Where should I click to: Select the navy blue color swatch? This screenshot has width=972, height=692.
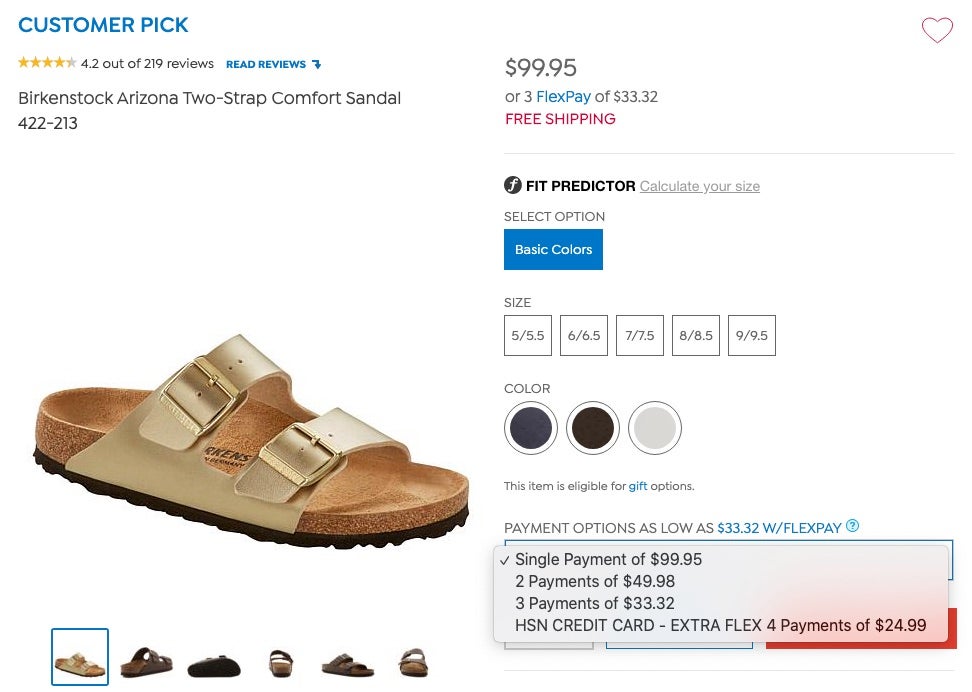click(x=531, y=428)
